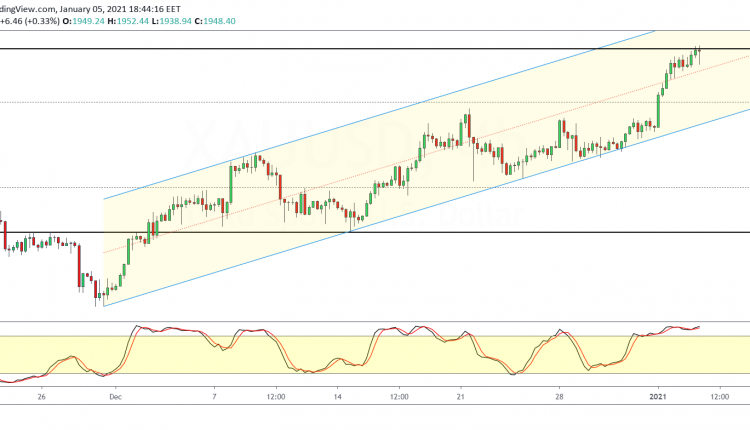The height and width of the screenshot is (430, 750).
Task: Select the upper black horizontal resistance line
Action: point(300,49)
